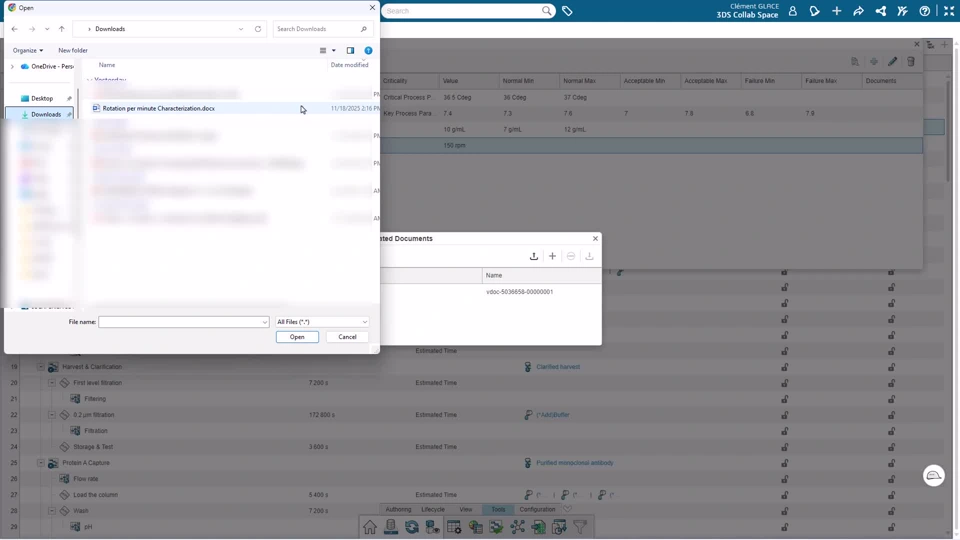Sort files by Name column

107,65
